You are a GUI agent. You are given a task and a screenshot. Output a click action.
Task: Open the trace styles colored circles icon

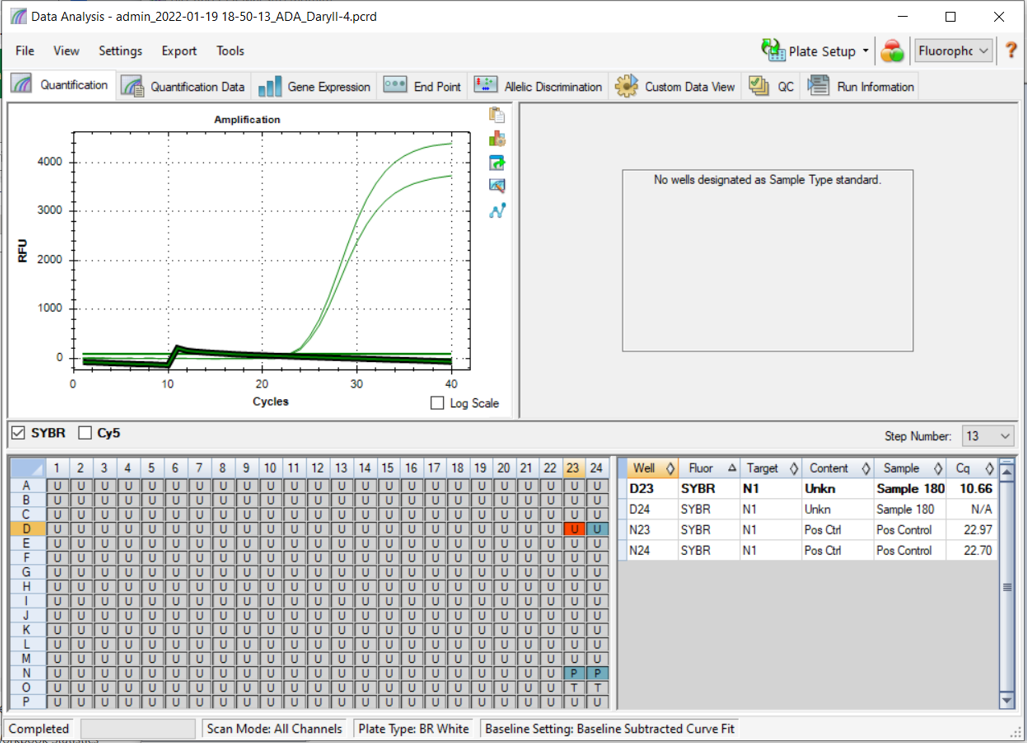(x=892, y=51)
